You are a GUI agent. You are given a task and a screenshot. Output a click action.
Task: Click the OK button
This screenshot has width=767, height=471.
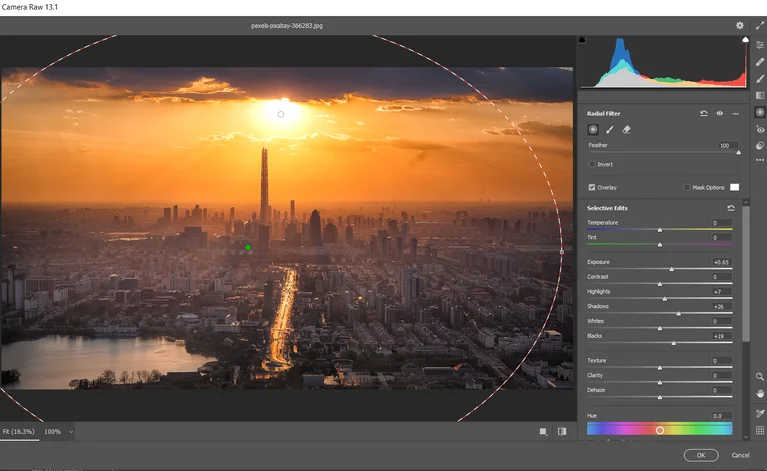[700, 455]
